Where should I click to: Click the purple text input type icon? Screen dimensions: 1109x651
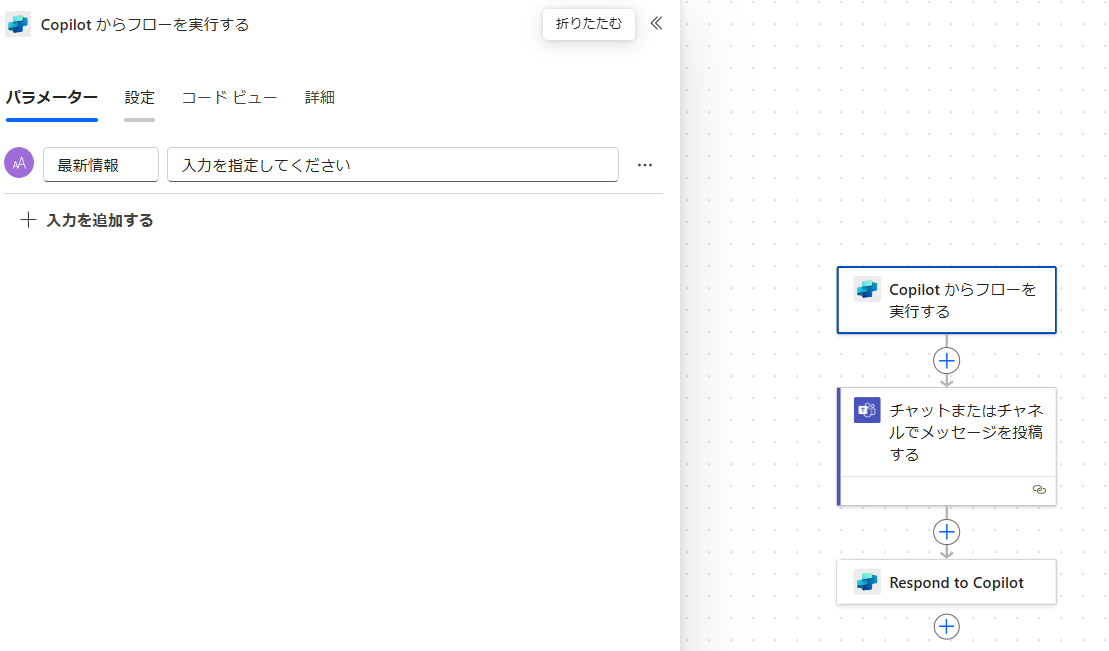pyautogui.click(x=19, y=163)
